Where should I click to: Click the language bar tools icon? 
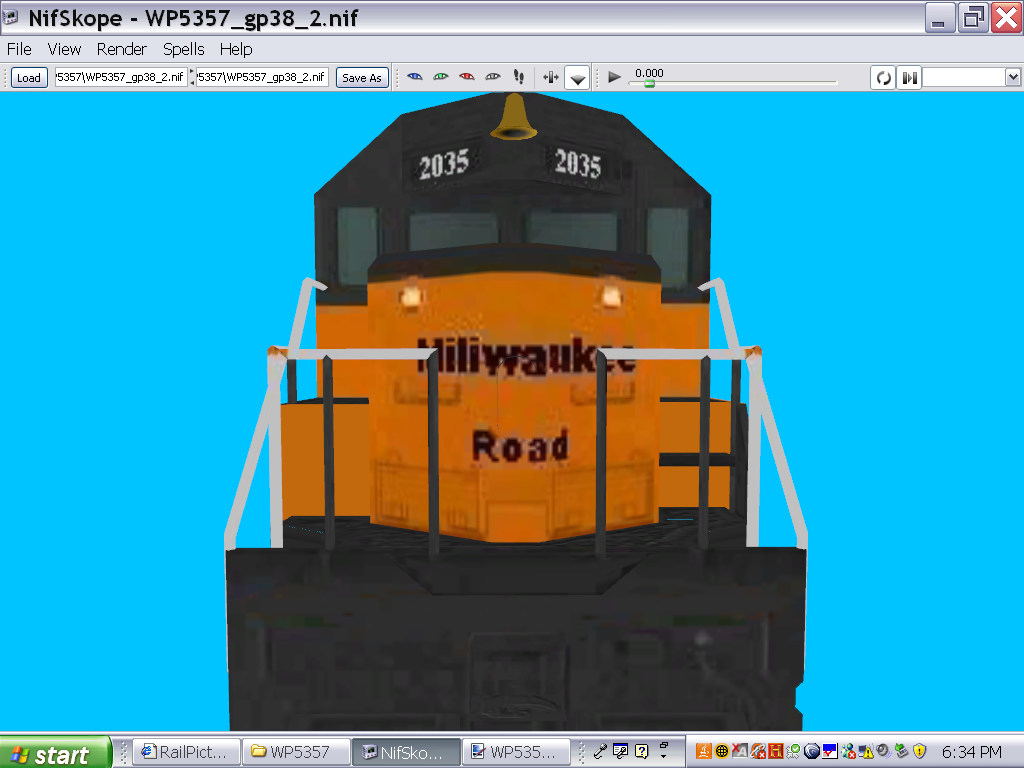click(x=620, y=752)
